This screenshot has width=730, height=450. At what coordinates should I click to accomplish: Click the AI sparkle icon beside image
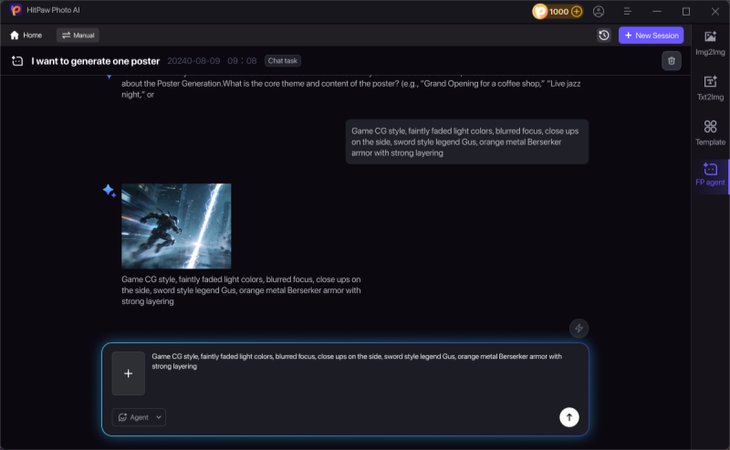pyautogui.click(x=109, y=190)
